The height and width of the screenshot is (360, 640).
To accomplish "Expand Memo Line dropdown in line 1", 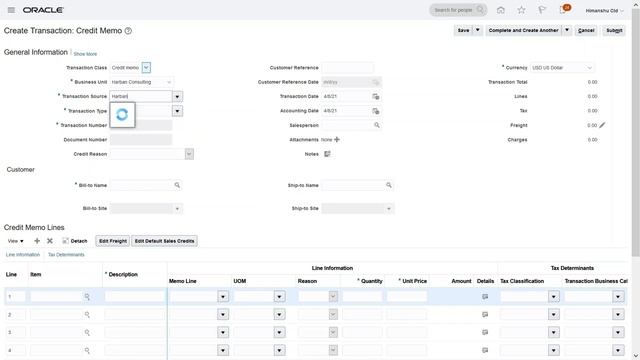I will click(x=223, y=297).
